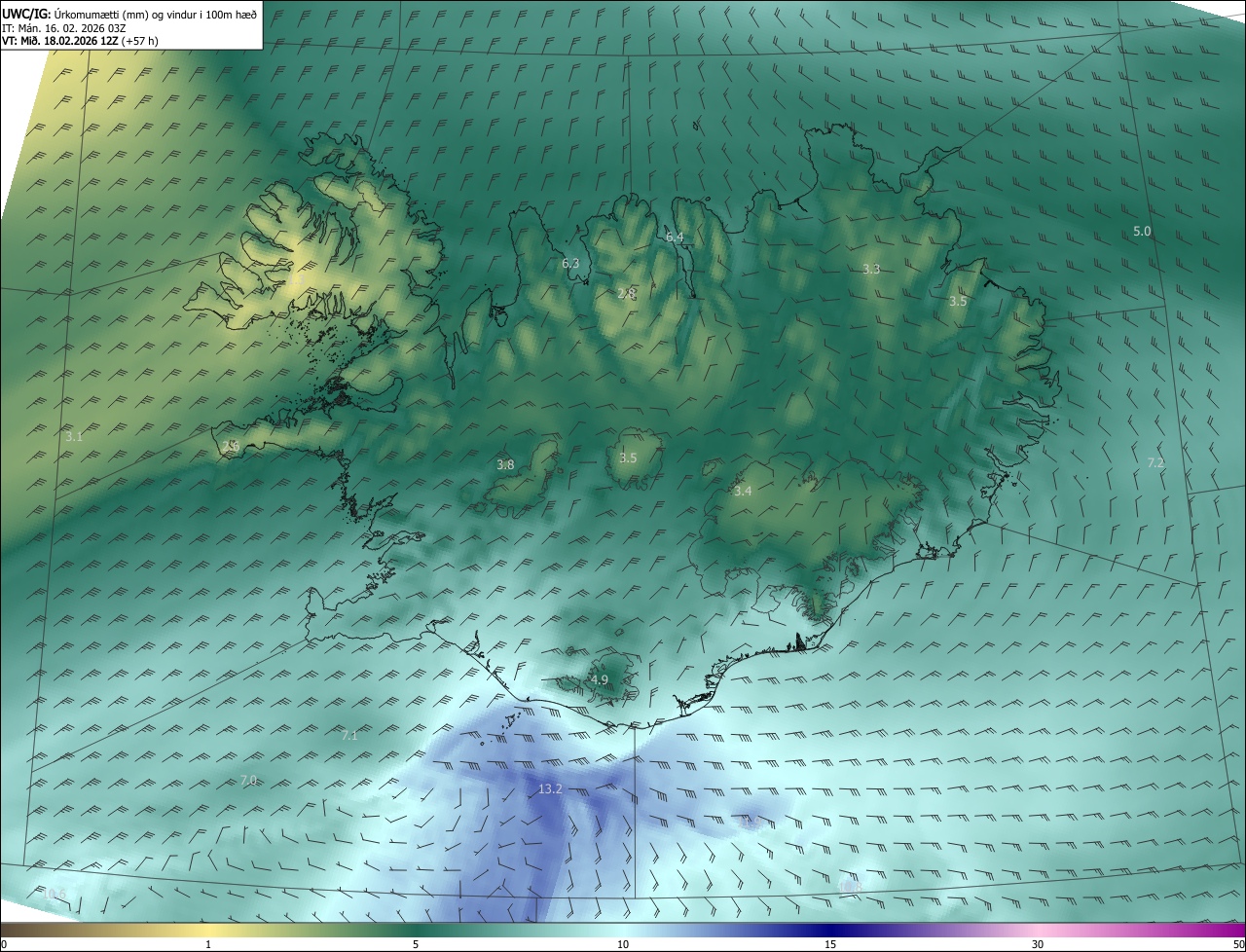Viewport: 1246px width, 952px height.
Task: Select the valid time line 'VT: Mið. 18.02.2026 12Z (+57 h)'
Action: [80, 41]
